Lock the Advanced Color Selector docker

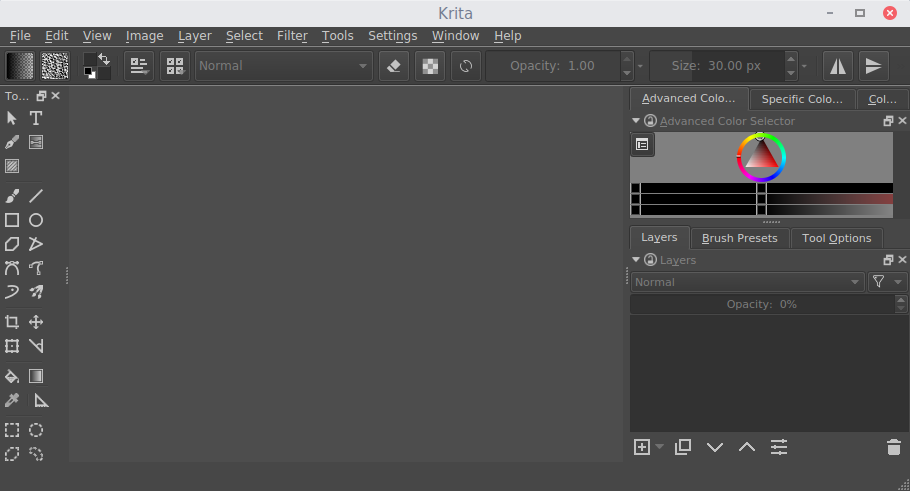(651, 121)
